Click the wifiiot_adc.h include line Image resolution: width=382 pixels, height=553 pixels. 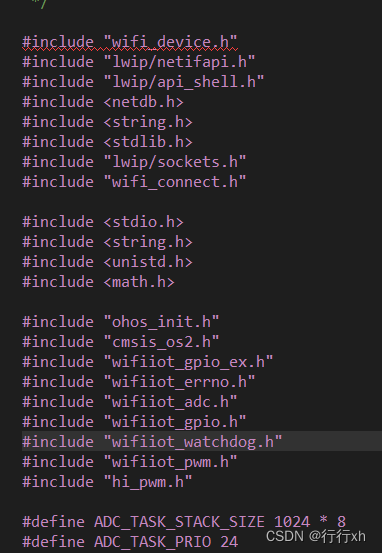point(130,402)
